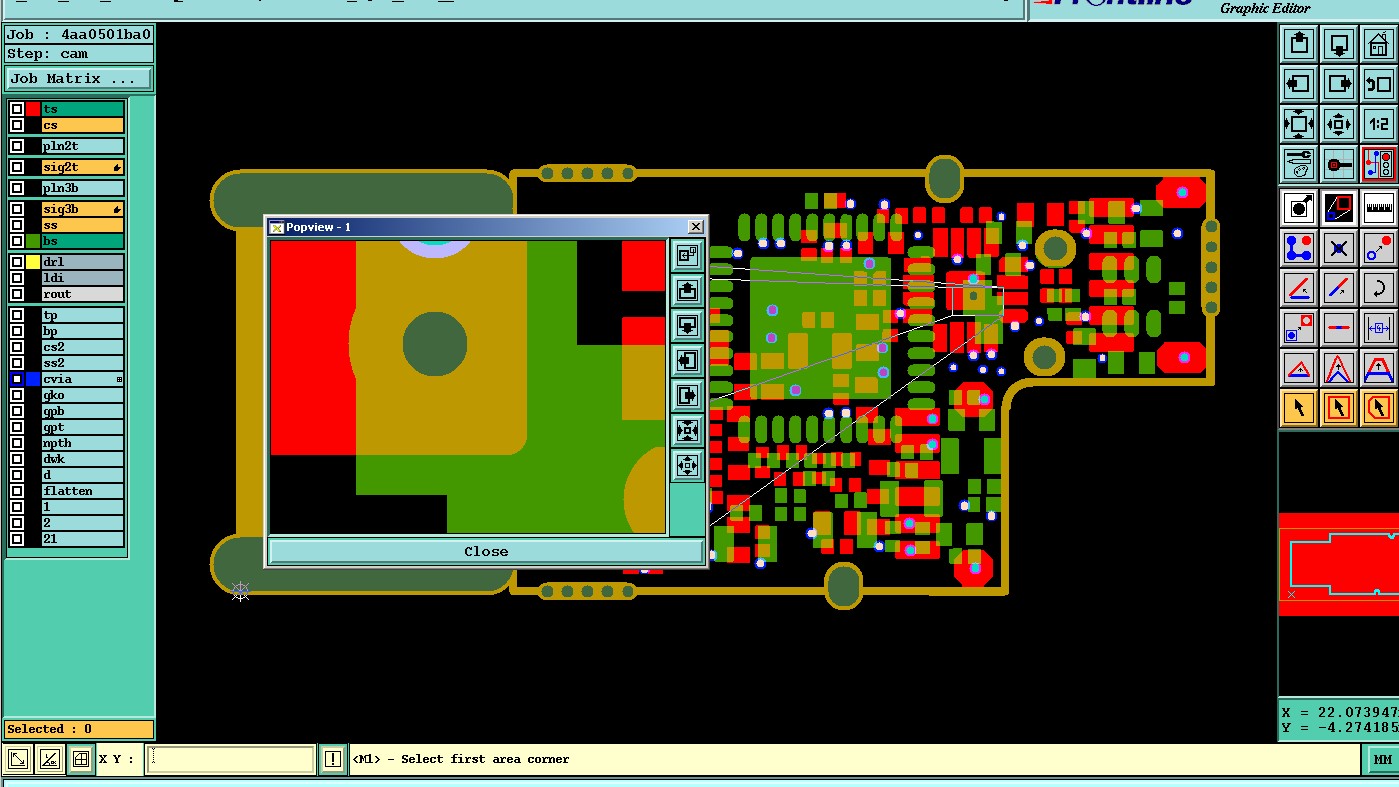Screen dimensions: 1399x787
Task: Toggle visibility checkbox for layer cvia
Action: click(x=17, y=379)
